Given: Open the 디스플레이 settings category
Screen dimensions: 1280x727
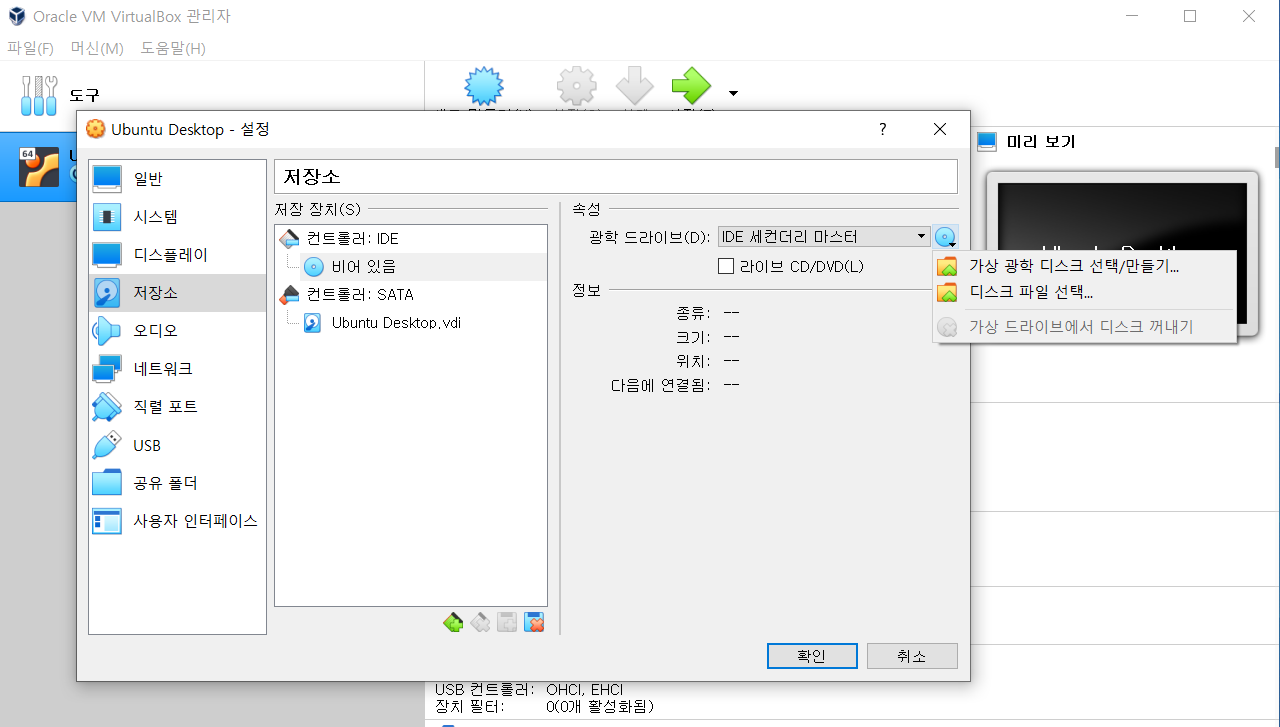Looking at the screenshot, I should 177,255.
